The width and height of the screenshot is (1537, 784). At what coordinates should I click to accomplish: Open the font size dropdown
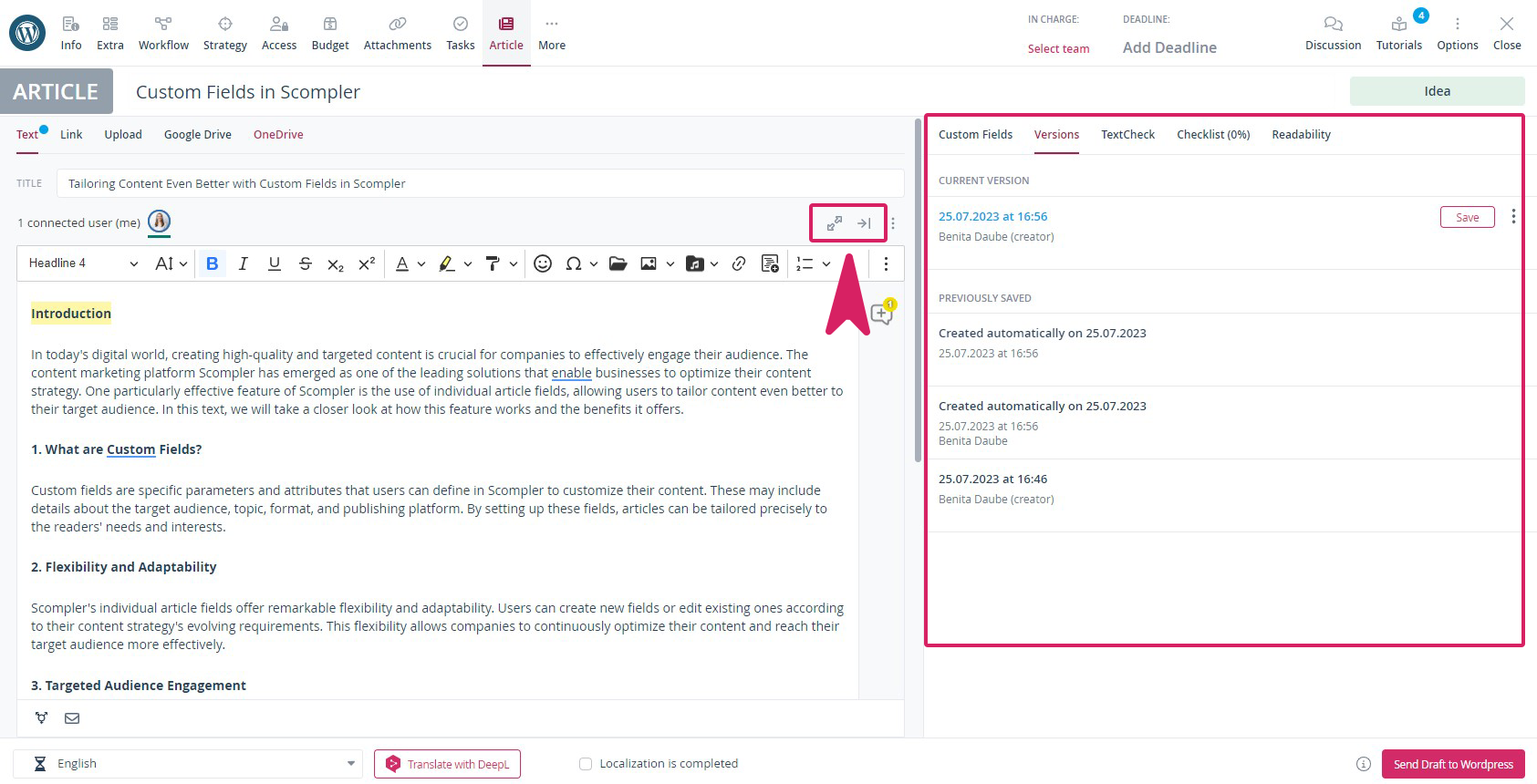(x=171, y=263)
